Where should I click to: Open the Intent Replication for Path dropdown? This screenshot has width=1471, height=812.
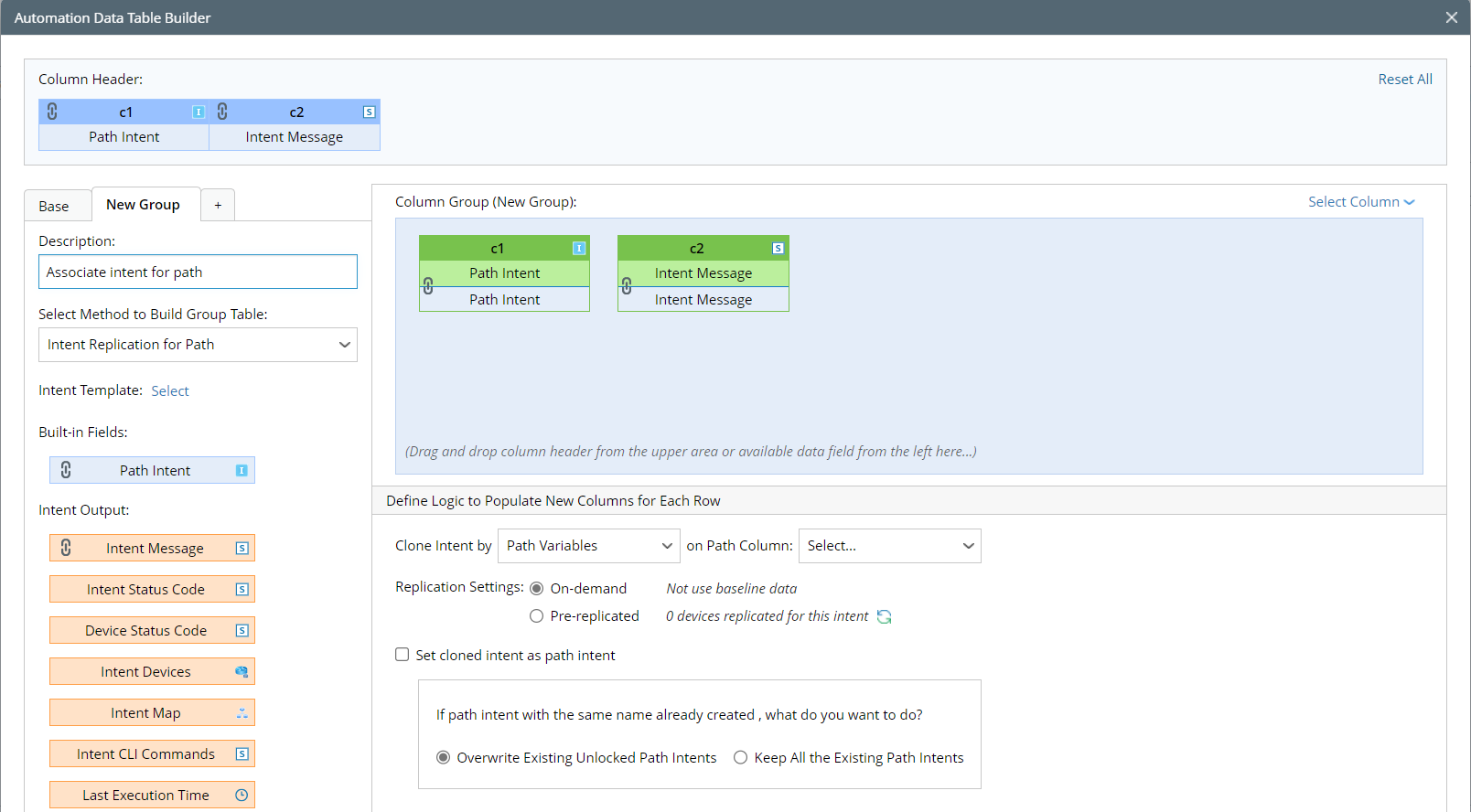click(x=198, y=345)
